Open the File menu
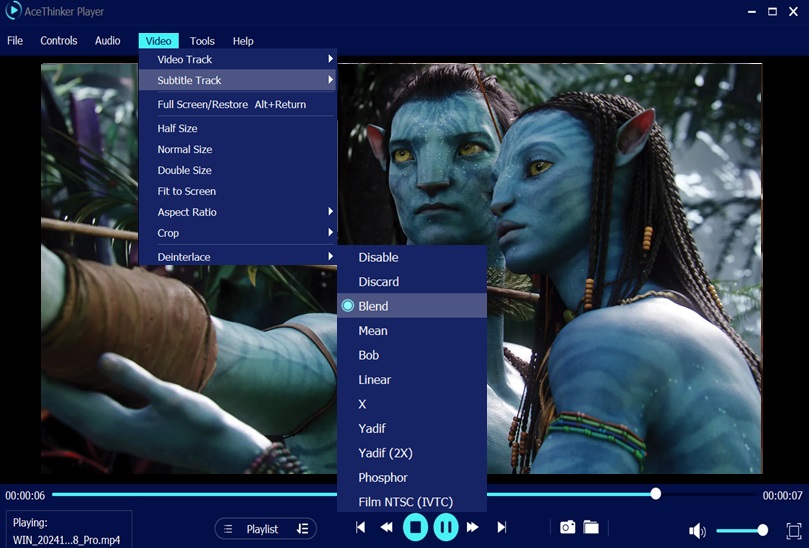This screenshot has width=809, height=548. coord(15,41)
